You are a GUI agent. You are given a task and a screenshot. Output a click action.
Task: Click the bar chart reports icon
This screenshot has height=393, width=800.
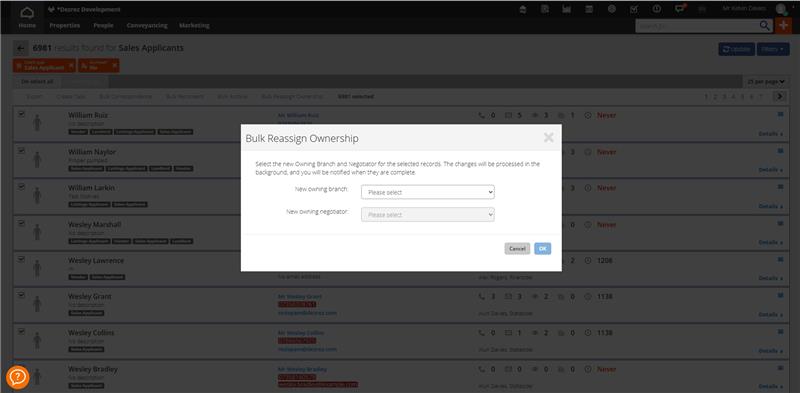(566, 9)
